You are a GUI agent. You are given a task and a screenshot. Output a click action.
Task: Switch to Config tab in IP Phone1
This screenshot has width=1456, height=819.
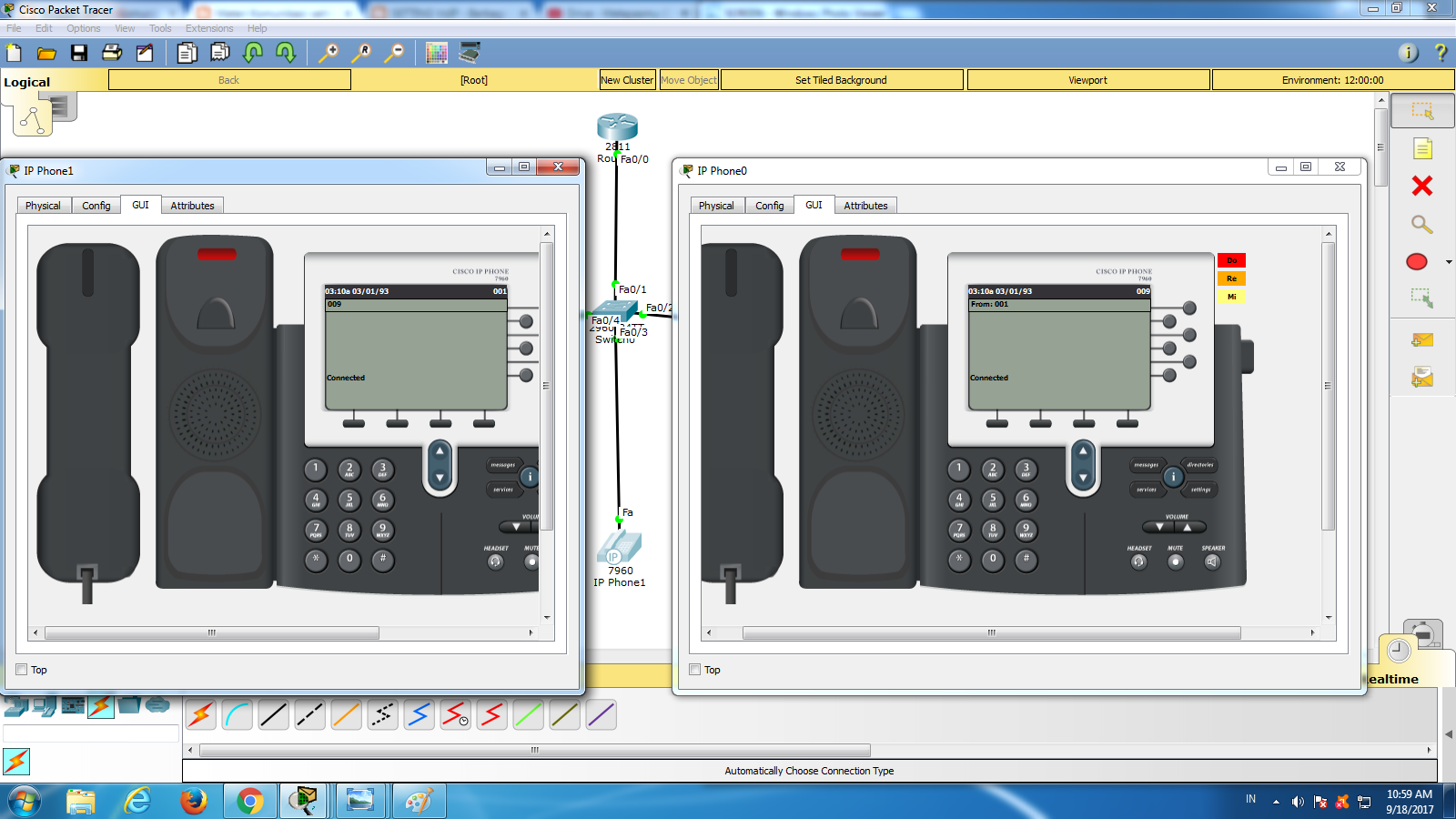click(x=96, y=206)
